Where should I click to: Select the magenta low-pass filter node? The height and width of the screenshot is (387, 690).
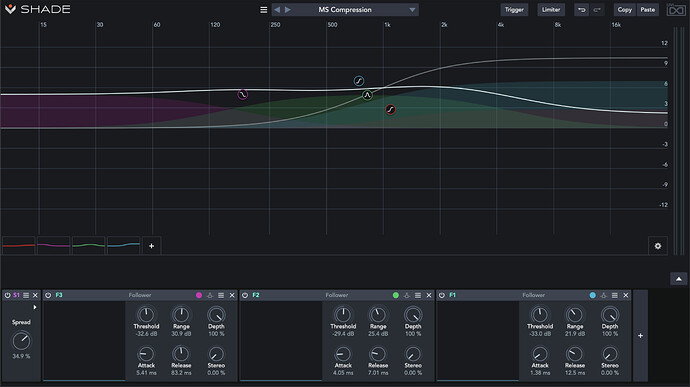pos(242,95)
